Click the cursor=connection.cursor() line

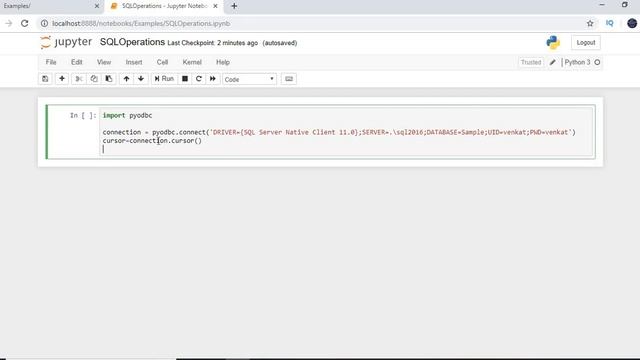[152, 141]
